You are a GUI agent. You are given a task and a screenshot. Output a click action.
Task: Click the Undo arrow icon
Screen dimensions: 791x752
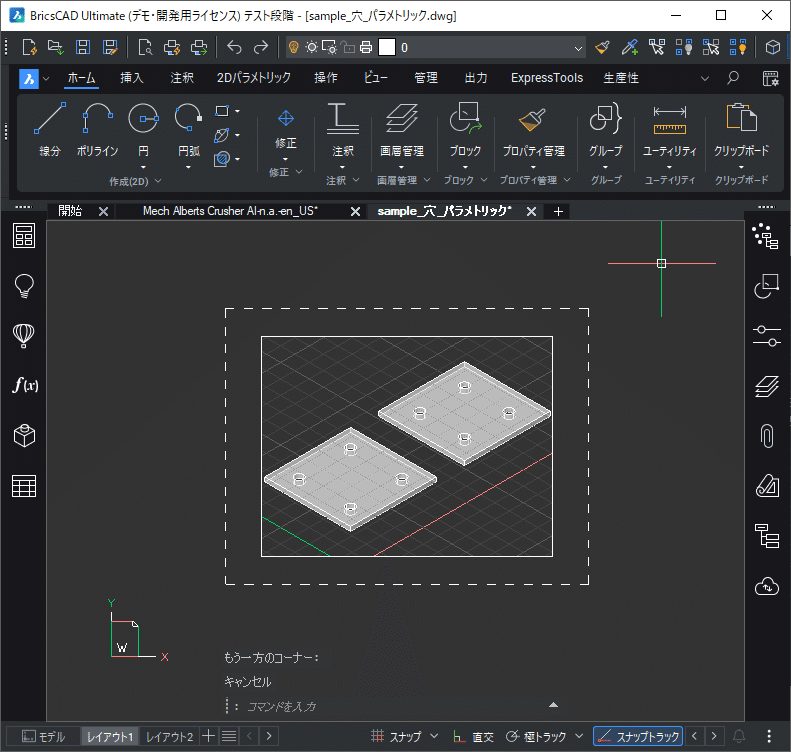coord(234,47)
